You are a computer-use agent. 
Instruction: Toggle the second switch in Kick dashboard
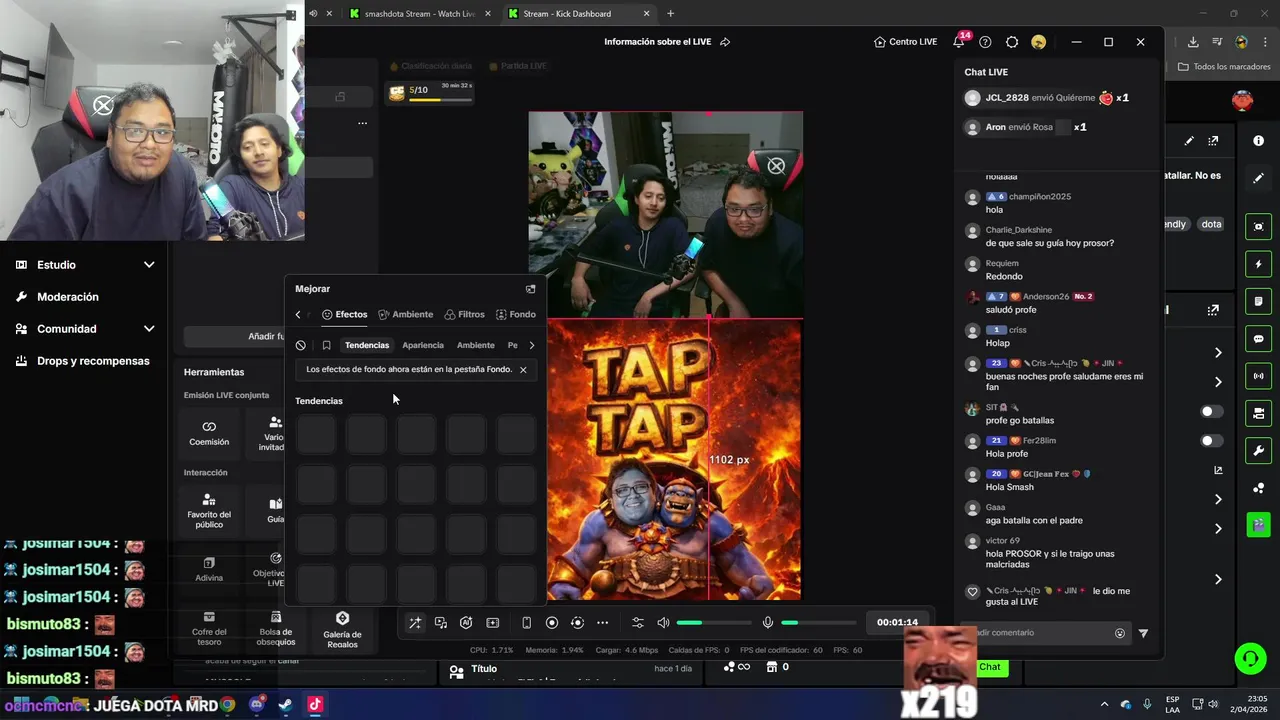(x=1211, y=441)
